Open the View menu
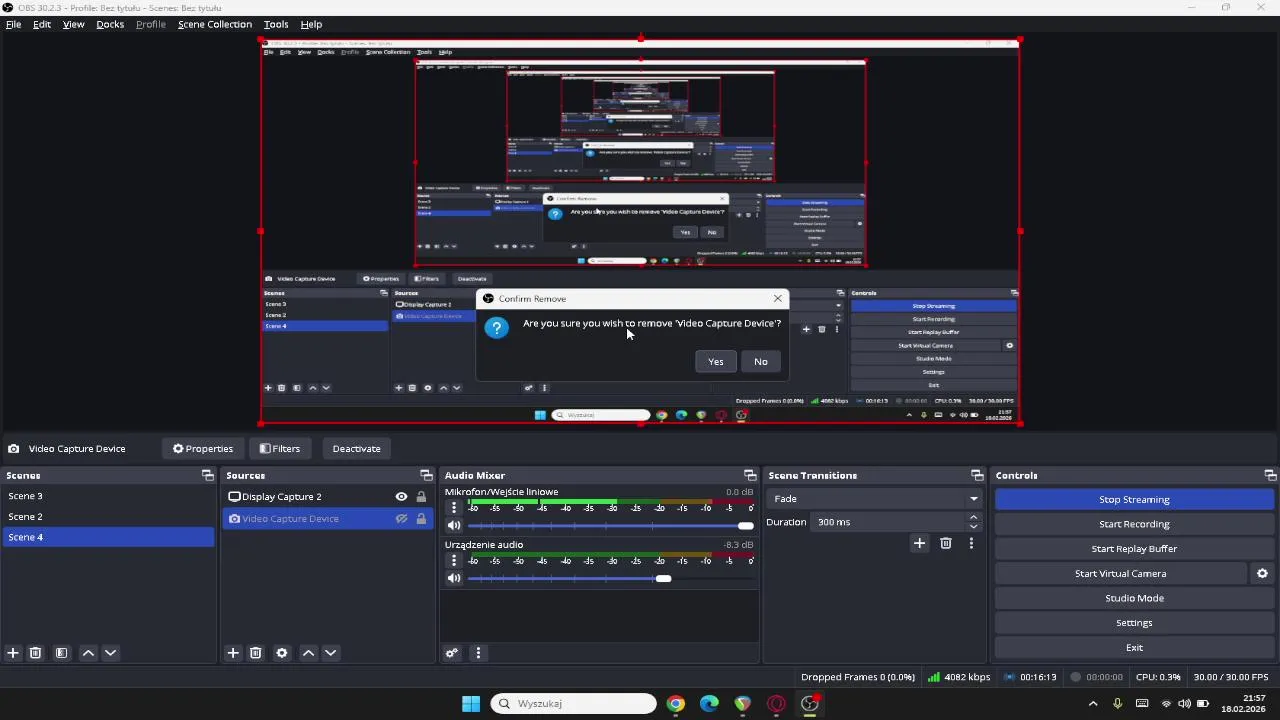The width and height of the screenshot is (1280, 720). (x=74, y=24)
